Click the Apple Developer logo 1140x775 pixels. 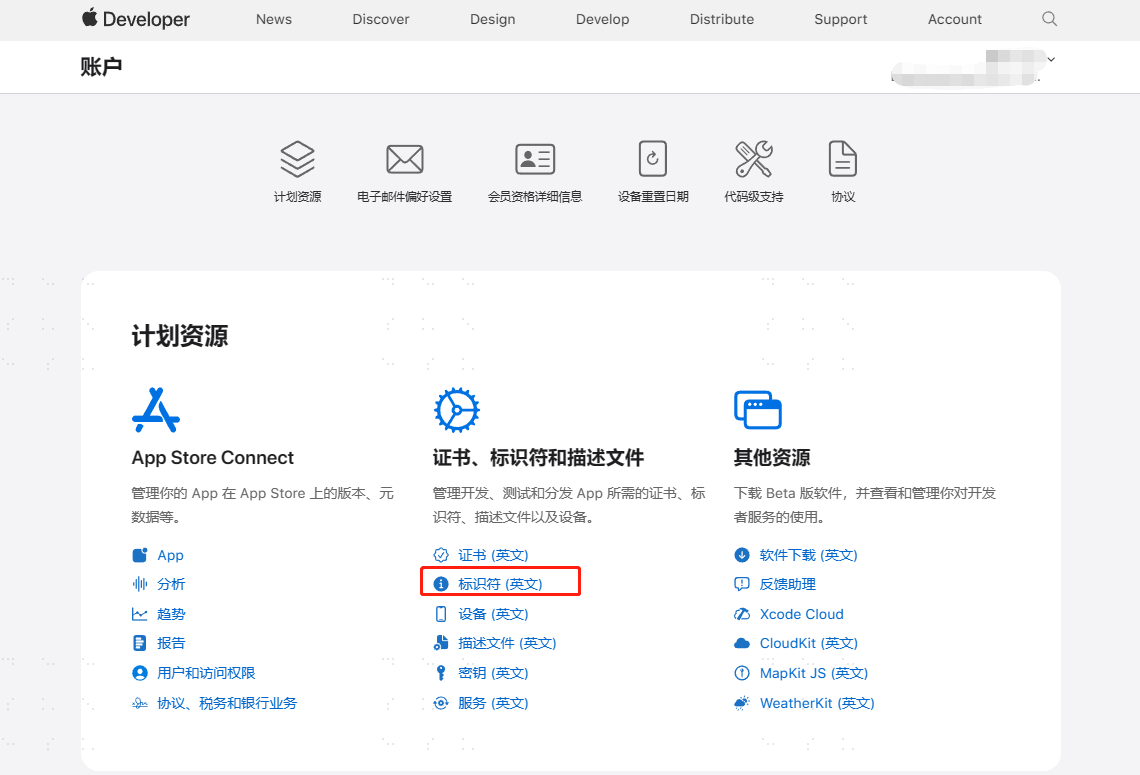pos(136,19)
